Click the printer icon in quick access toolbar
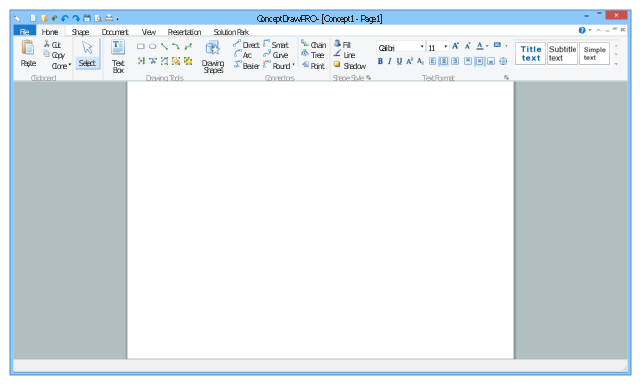Viewport: 640px width, 384px height. 109,18
